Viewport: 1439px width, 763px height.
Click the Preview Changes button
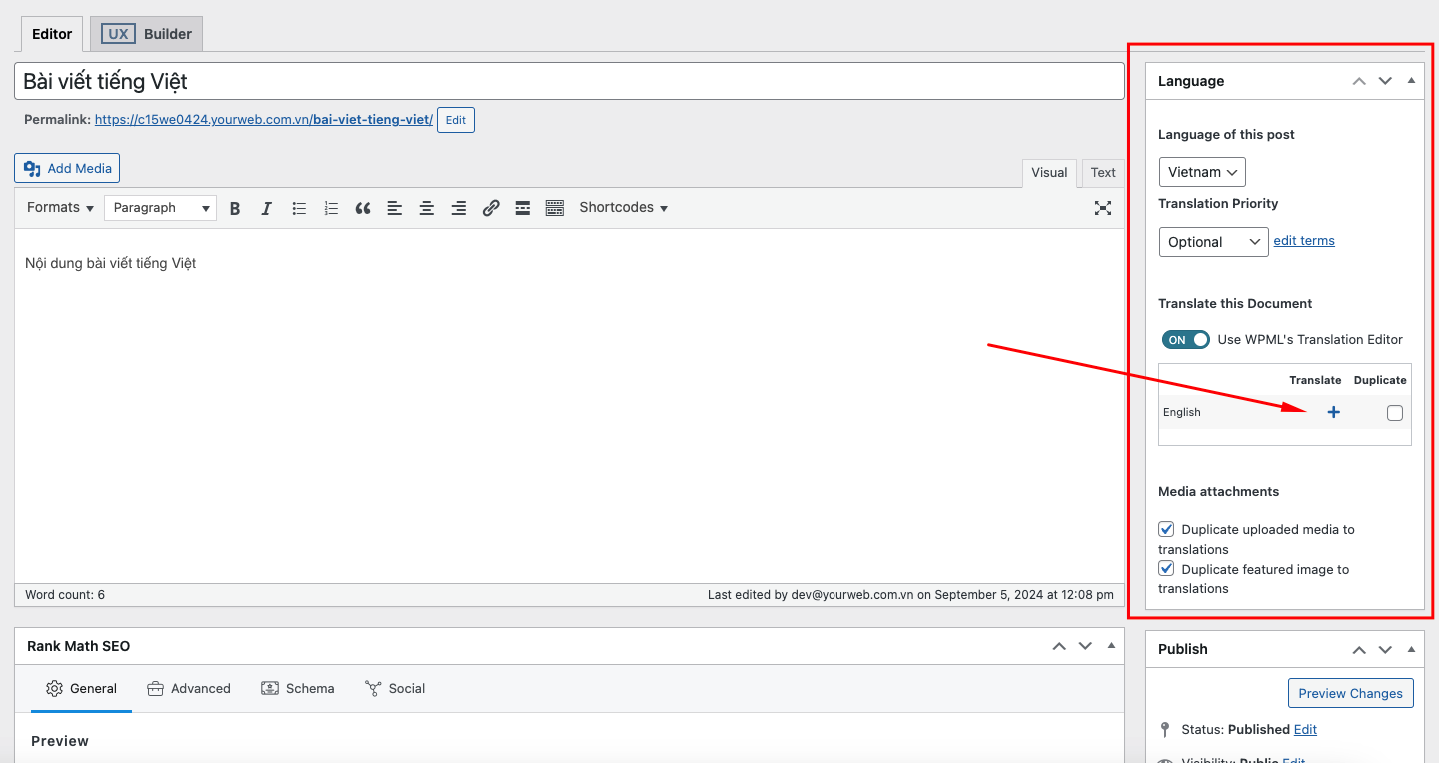(x=1350, y=693)
